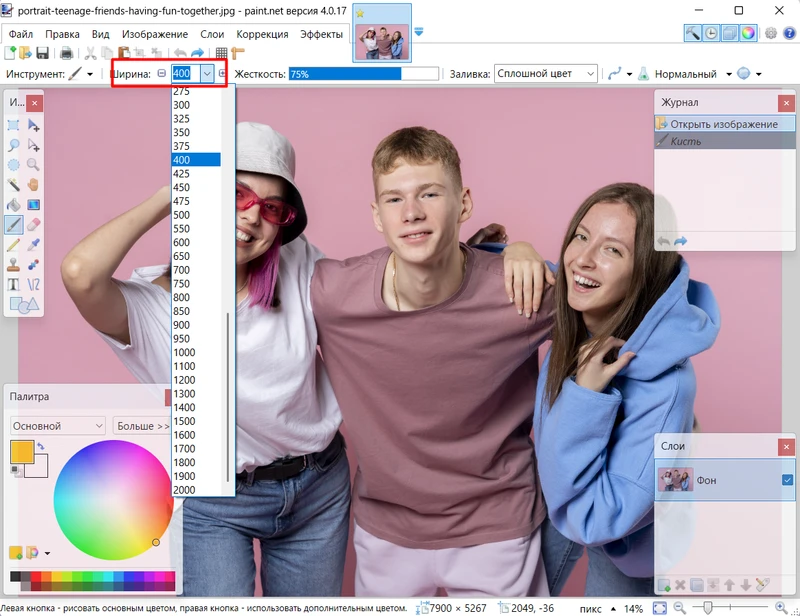Open selection clipping mode dropdown

coord(759,75)
